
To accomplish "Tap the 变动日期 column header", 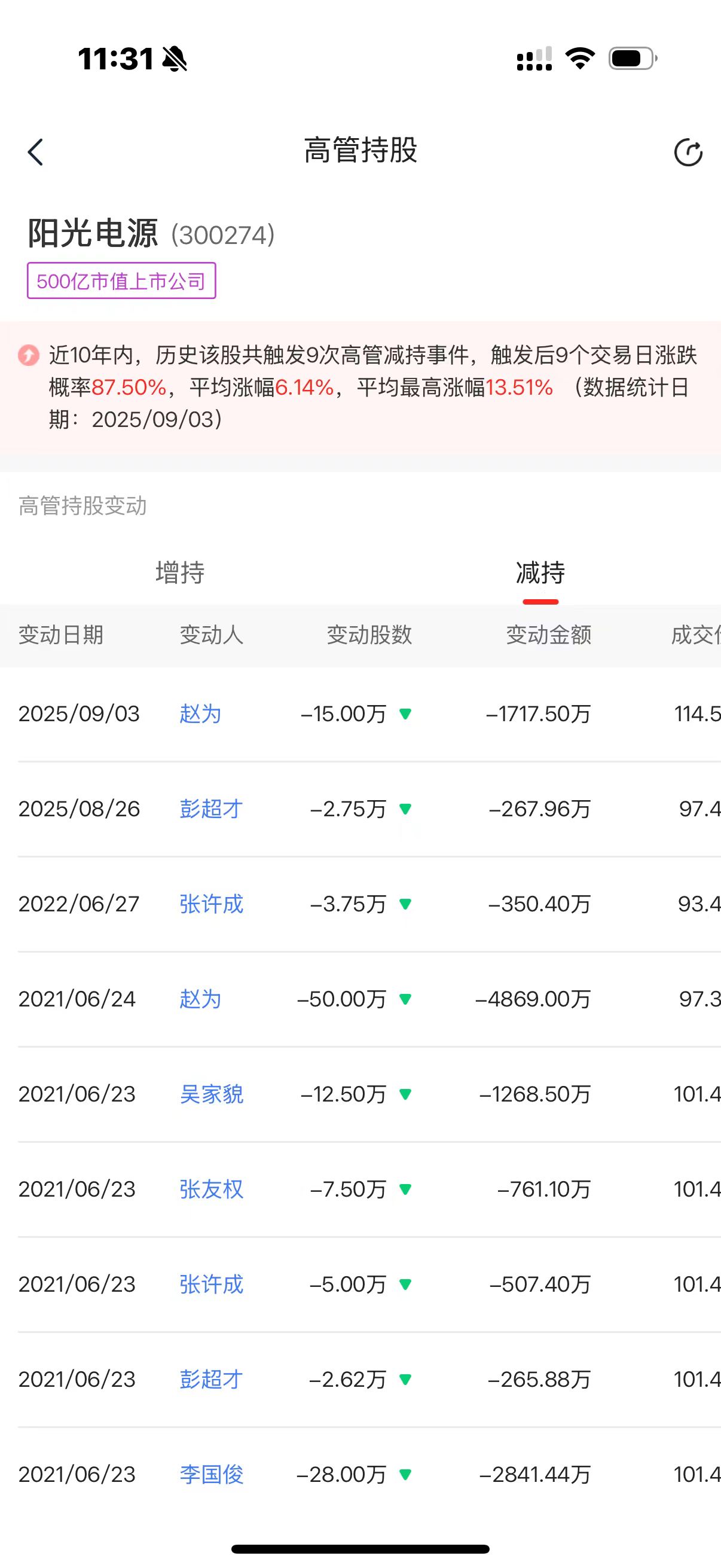I will click(x=61, y=635).
